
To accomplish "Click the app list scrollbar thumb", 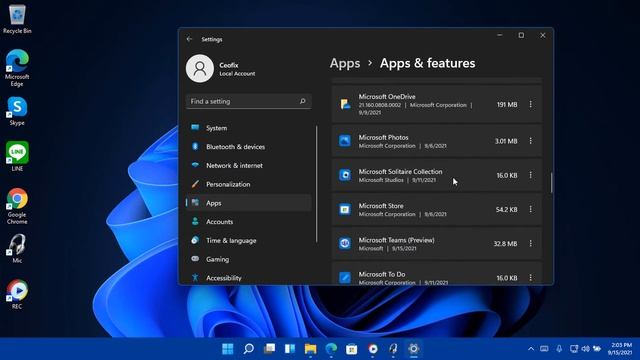I will click(551, 182).
